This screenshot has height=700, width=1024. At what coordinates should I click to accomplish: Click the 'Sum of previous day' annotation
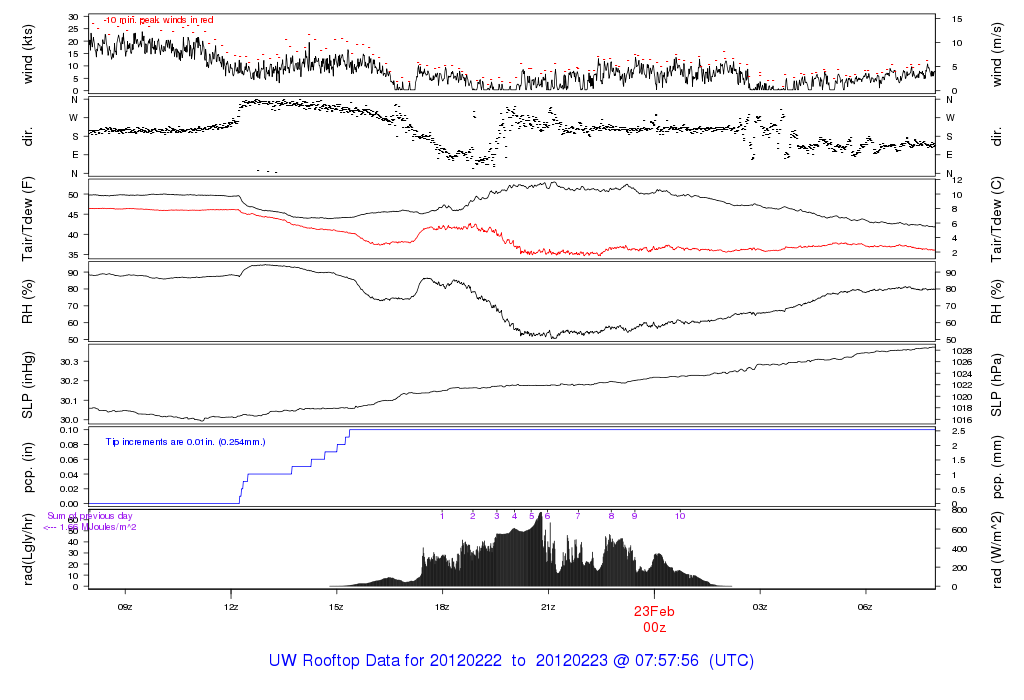click(89, 516)
